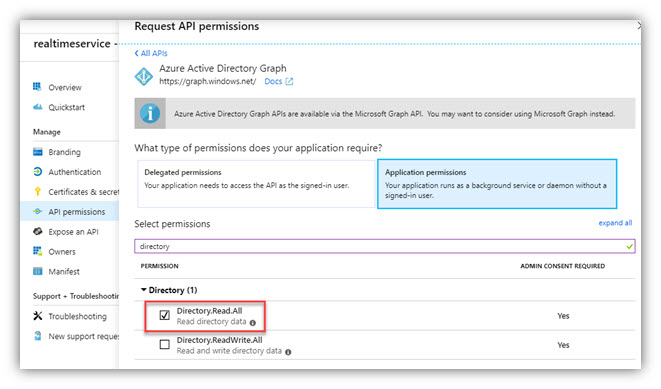Viewport: 661px width, 389px height.
Task: Click the Troubleshooting wrench icon
Action: [x=38, y=316]
